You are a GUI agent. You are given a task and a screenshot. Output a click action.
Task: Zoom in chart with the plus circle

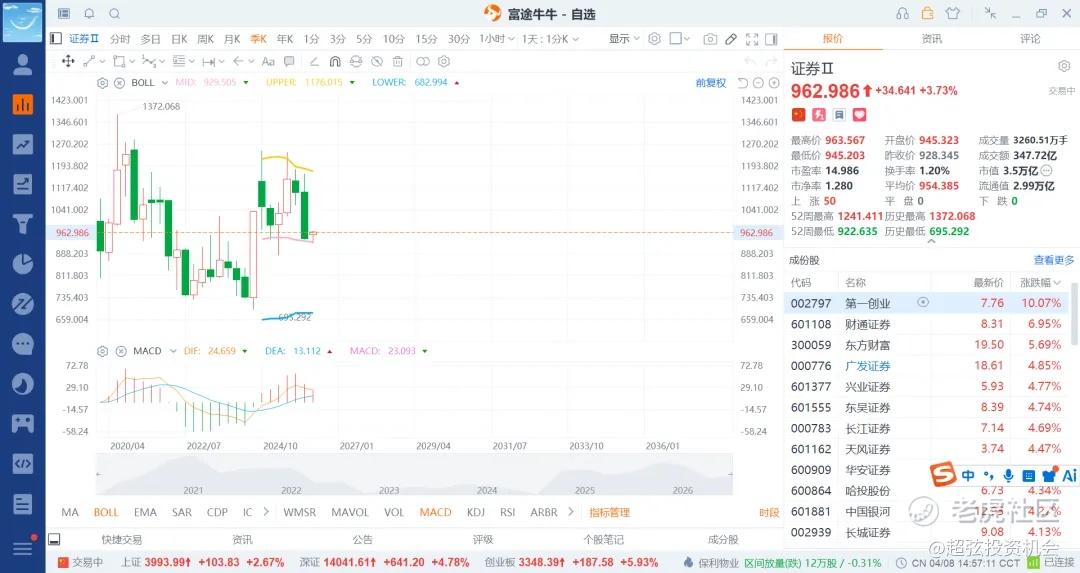tap(774, 83)
